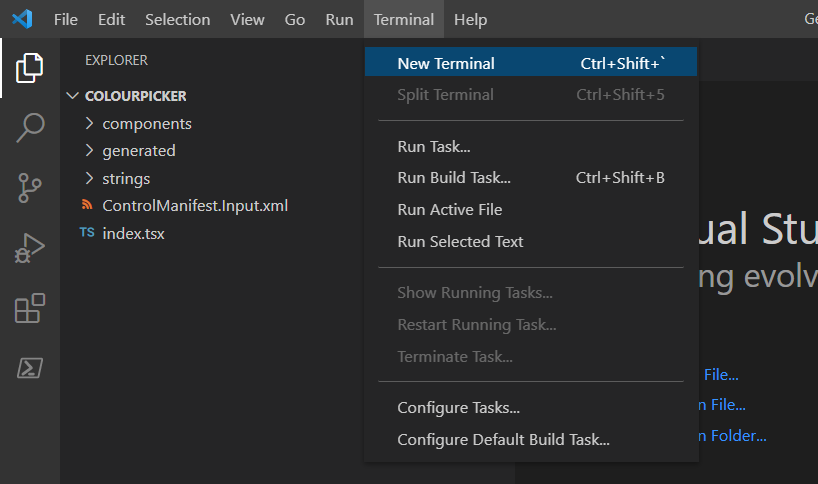Open the Run and Debug icon

click(x=30, y=248)
